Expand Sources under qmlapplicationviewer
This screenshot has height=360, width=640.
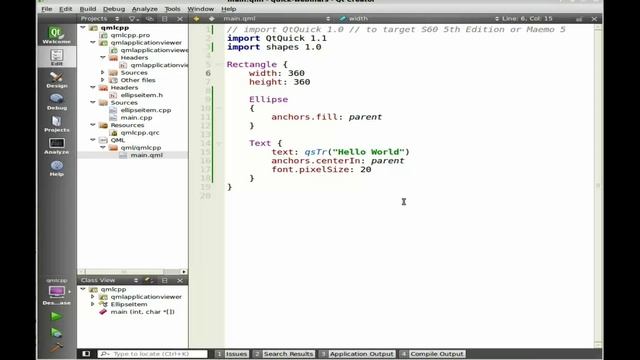click(x=103, y=72)
